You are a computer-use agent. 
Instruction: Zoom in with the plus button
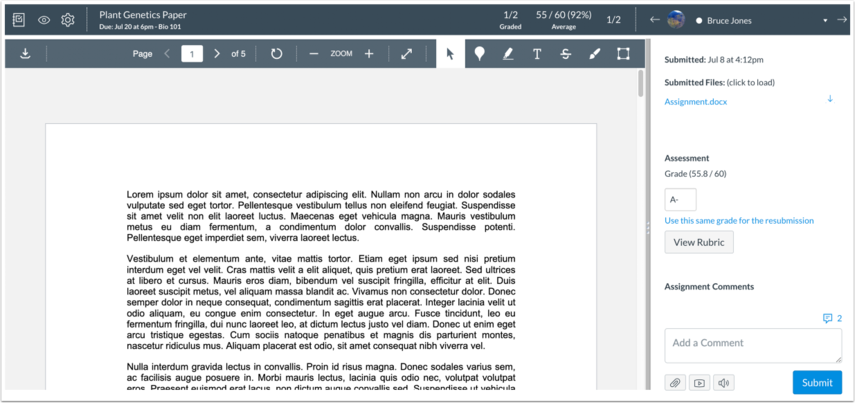coord(369,54)
